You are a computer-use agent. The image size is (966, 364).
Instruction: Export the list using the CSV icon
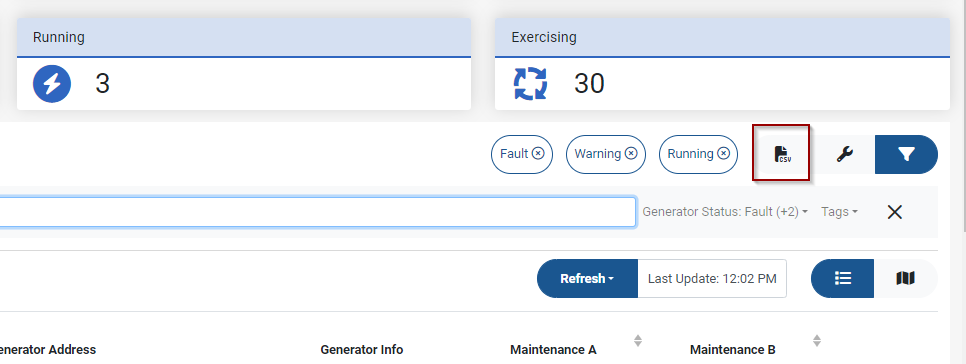point(782,154)
